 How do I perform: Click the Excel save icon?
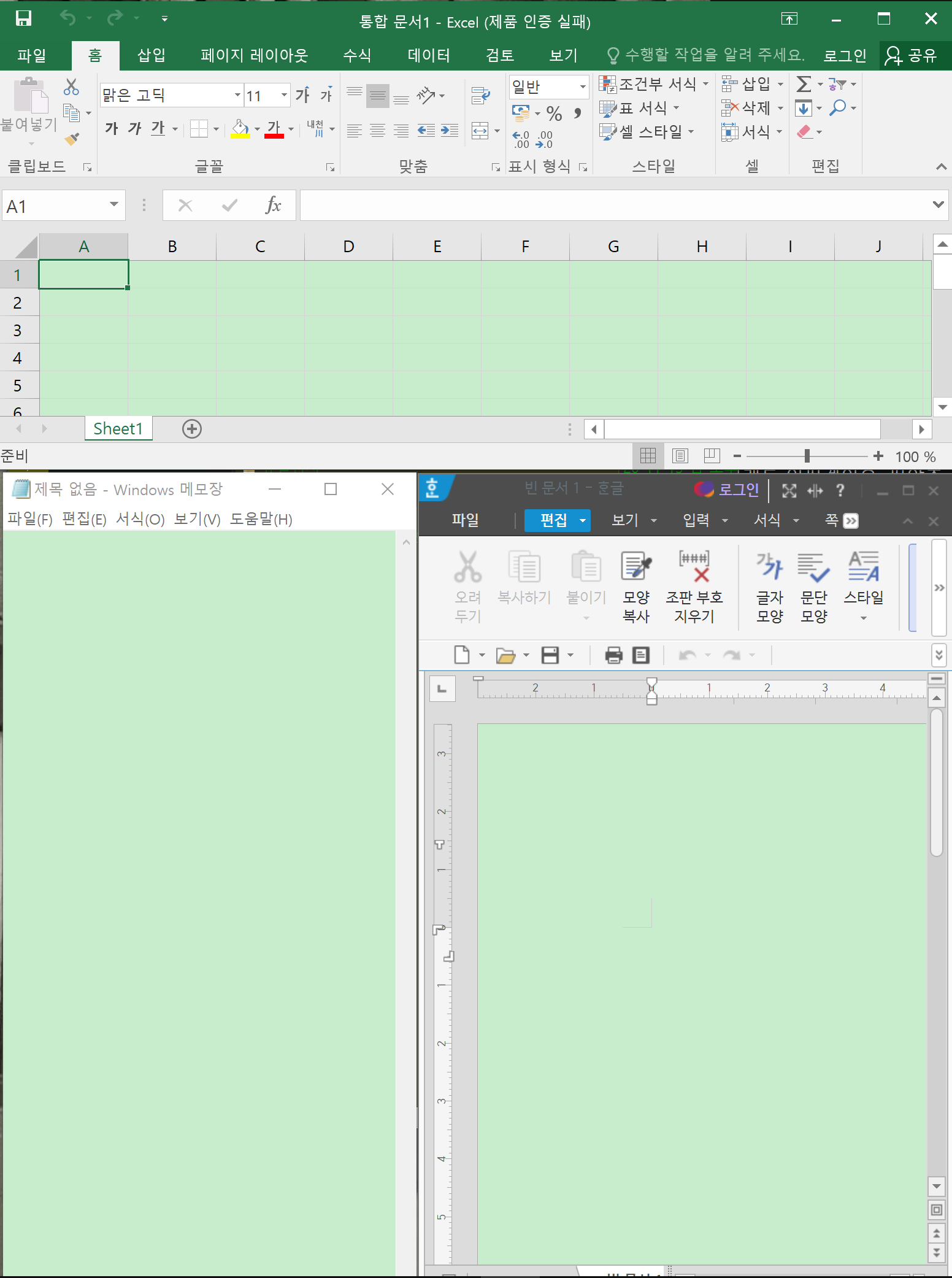point(23,18)
